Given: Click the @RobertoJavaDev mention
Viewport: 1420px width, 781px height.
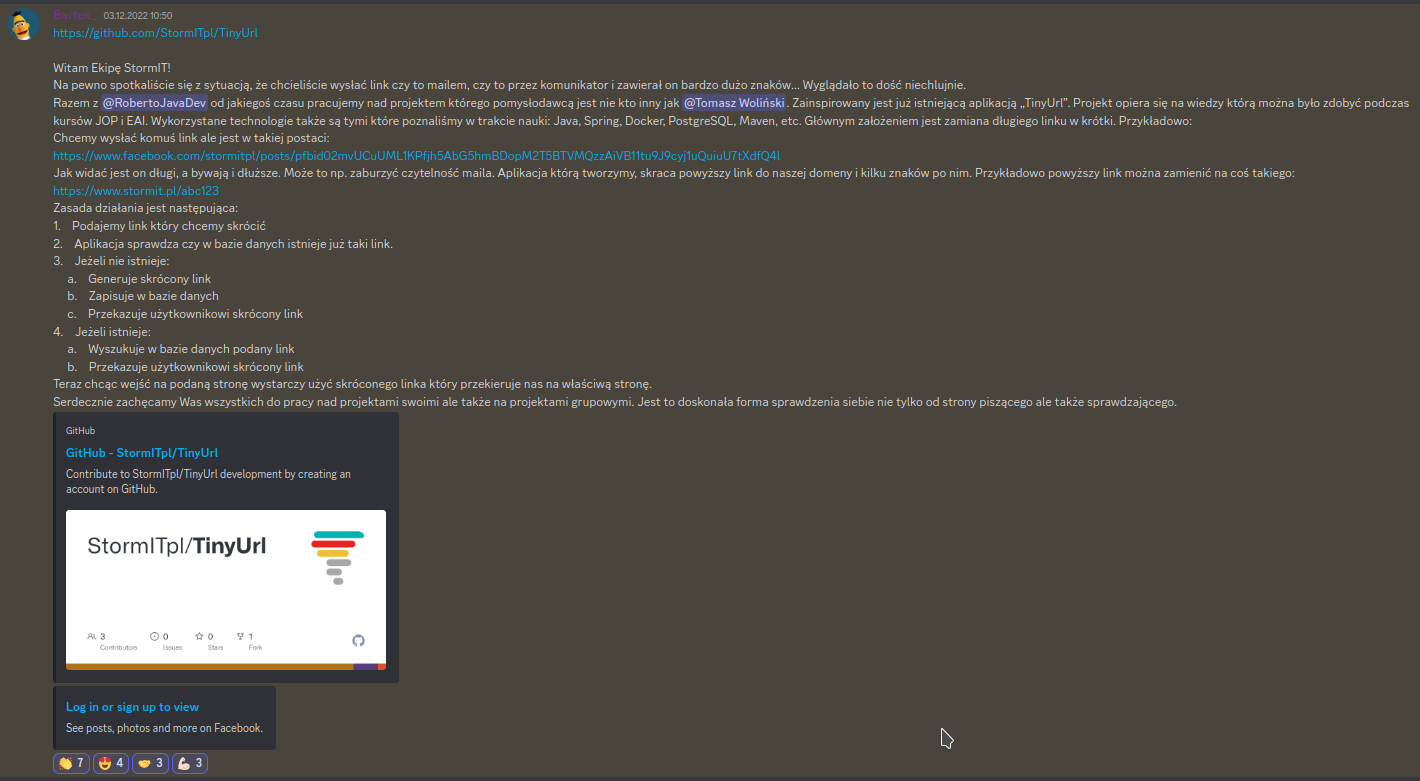Looking at the screenshot, I should 154,103.
